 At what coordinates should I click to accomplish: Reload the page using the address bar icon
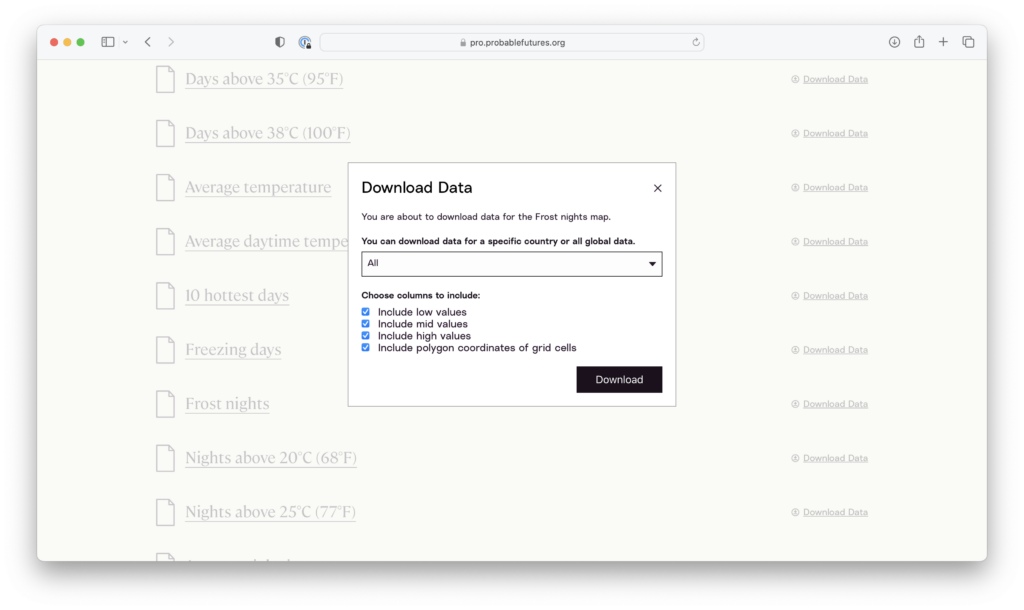tap(696, 41)
